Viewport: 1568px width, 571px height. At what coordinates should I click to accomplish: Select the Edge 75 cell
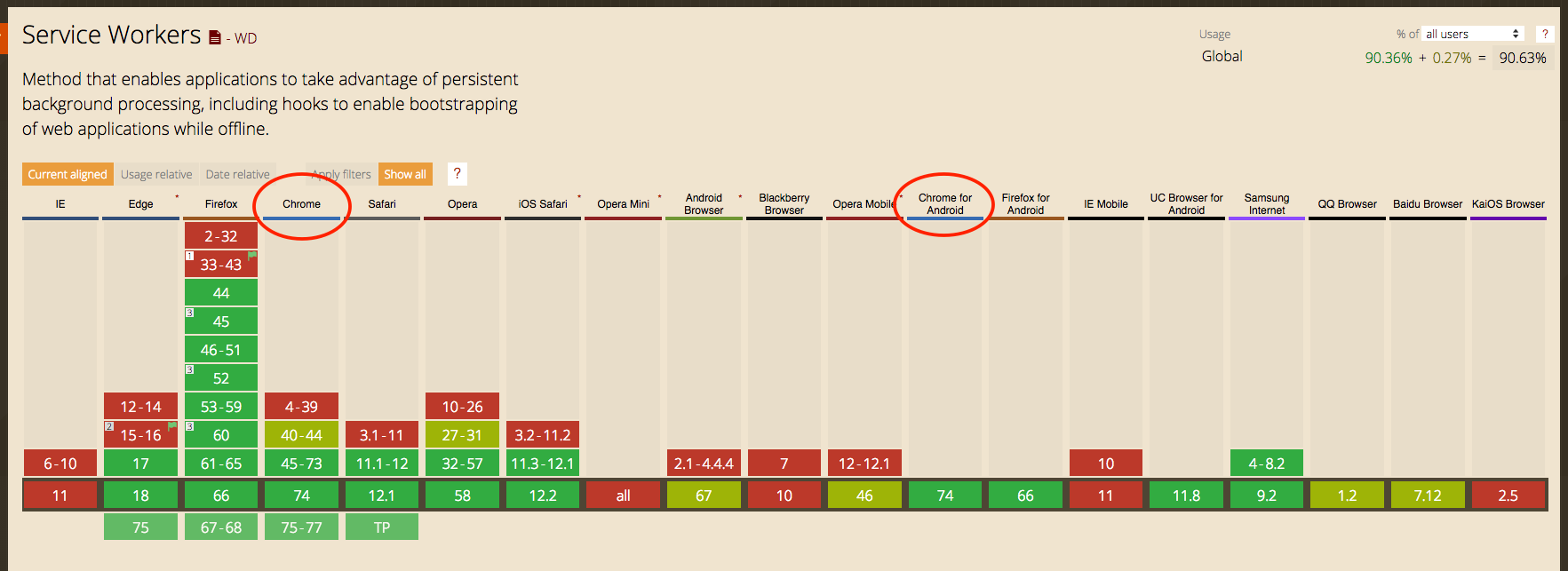pos(140,527)
